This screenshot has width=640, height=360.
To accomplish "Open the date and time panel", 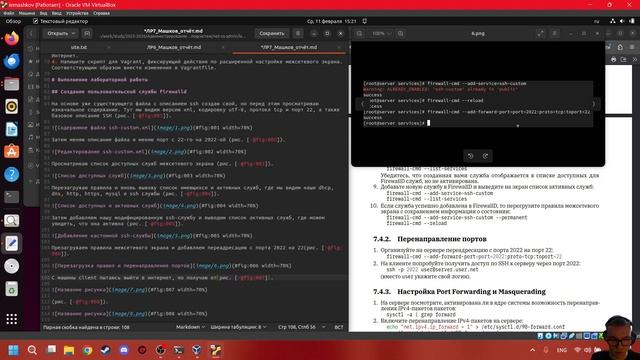I will tap(331, 21).
